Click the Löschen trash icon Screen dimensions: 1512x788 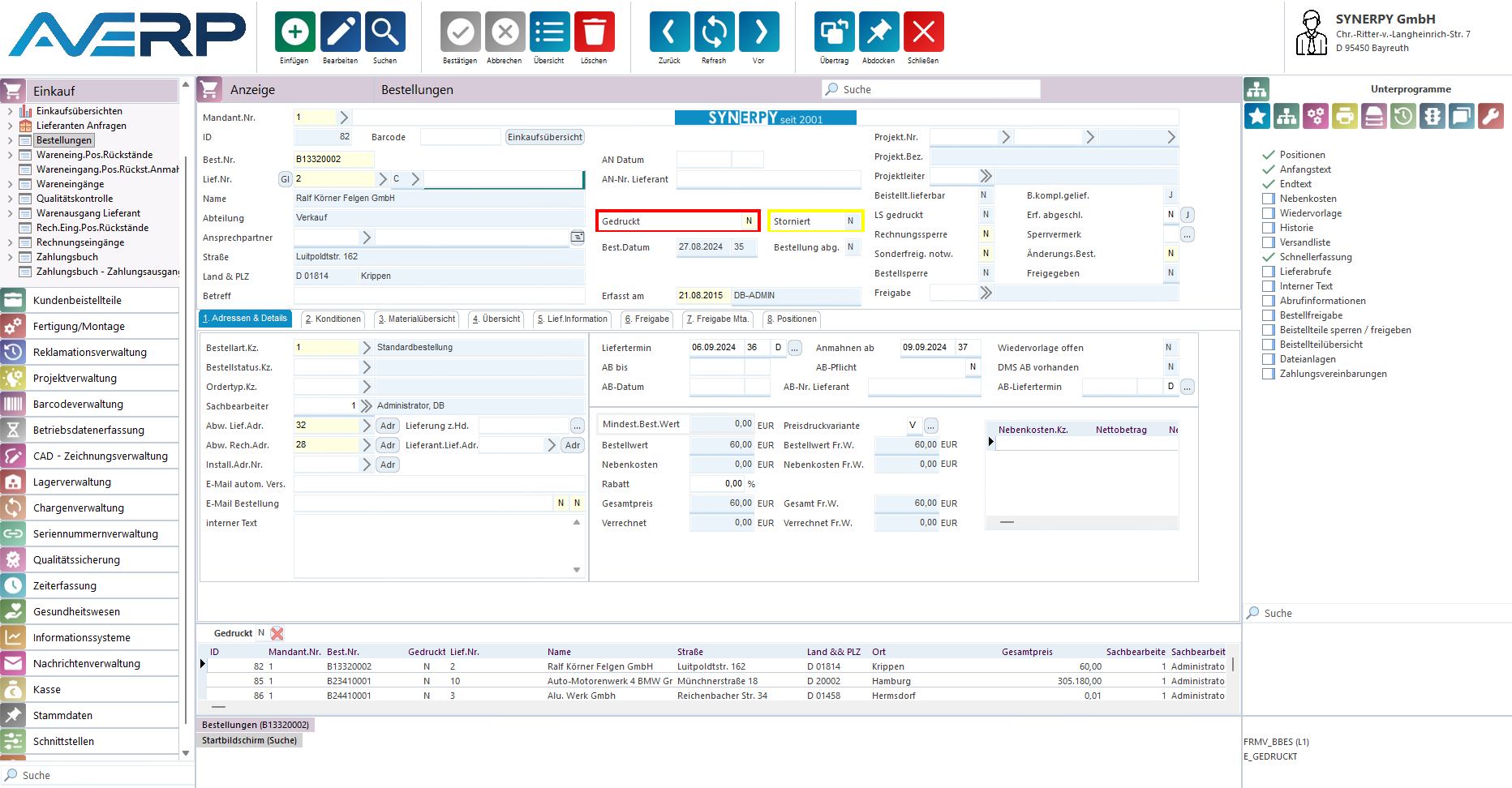[594, 32]
